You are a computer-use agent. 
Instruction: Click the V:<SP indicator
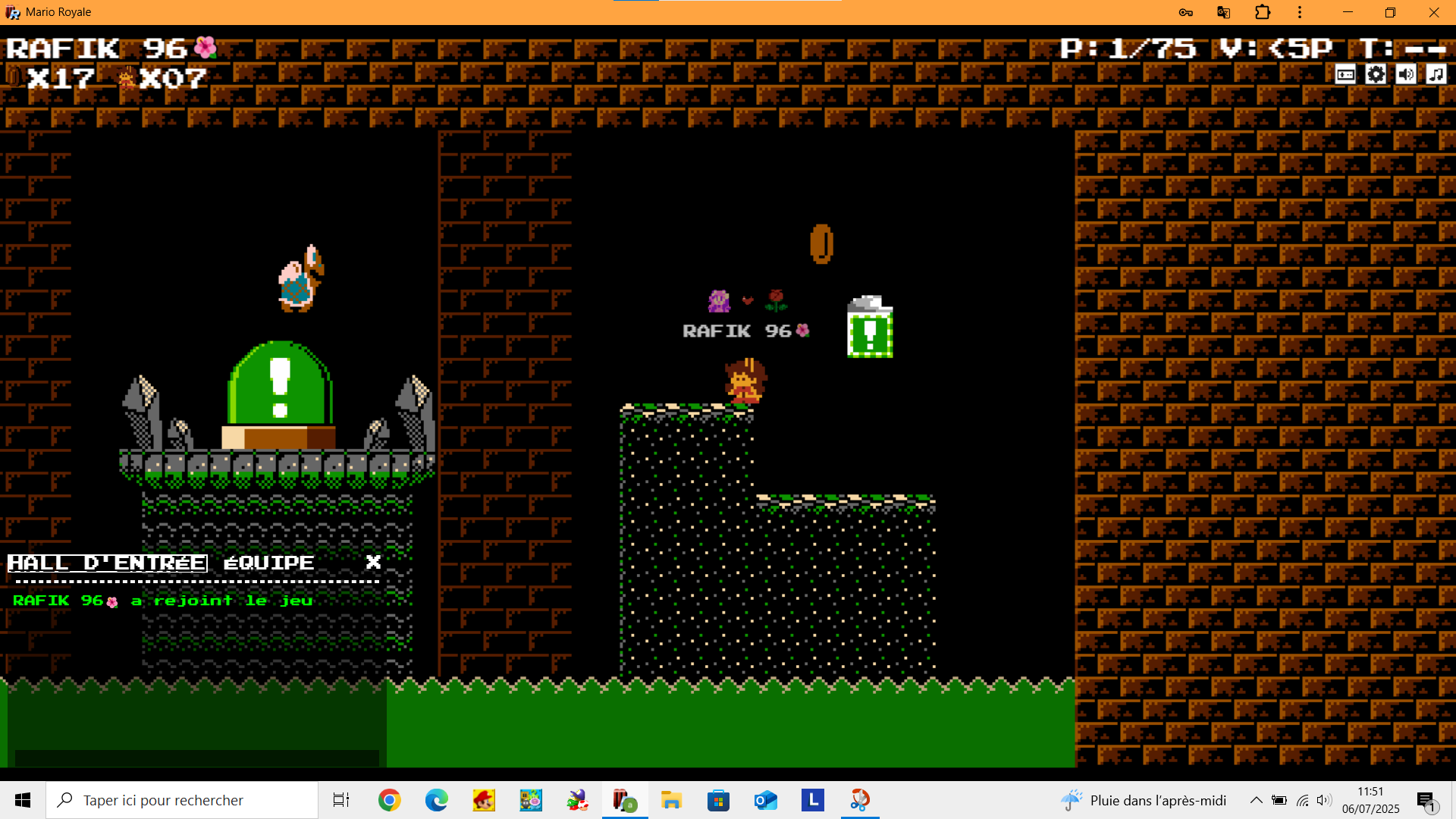click(1276, 49)
